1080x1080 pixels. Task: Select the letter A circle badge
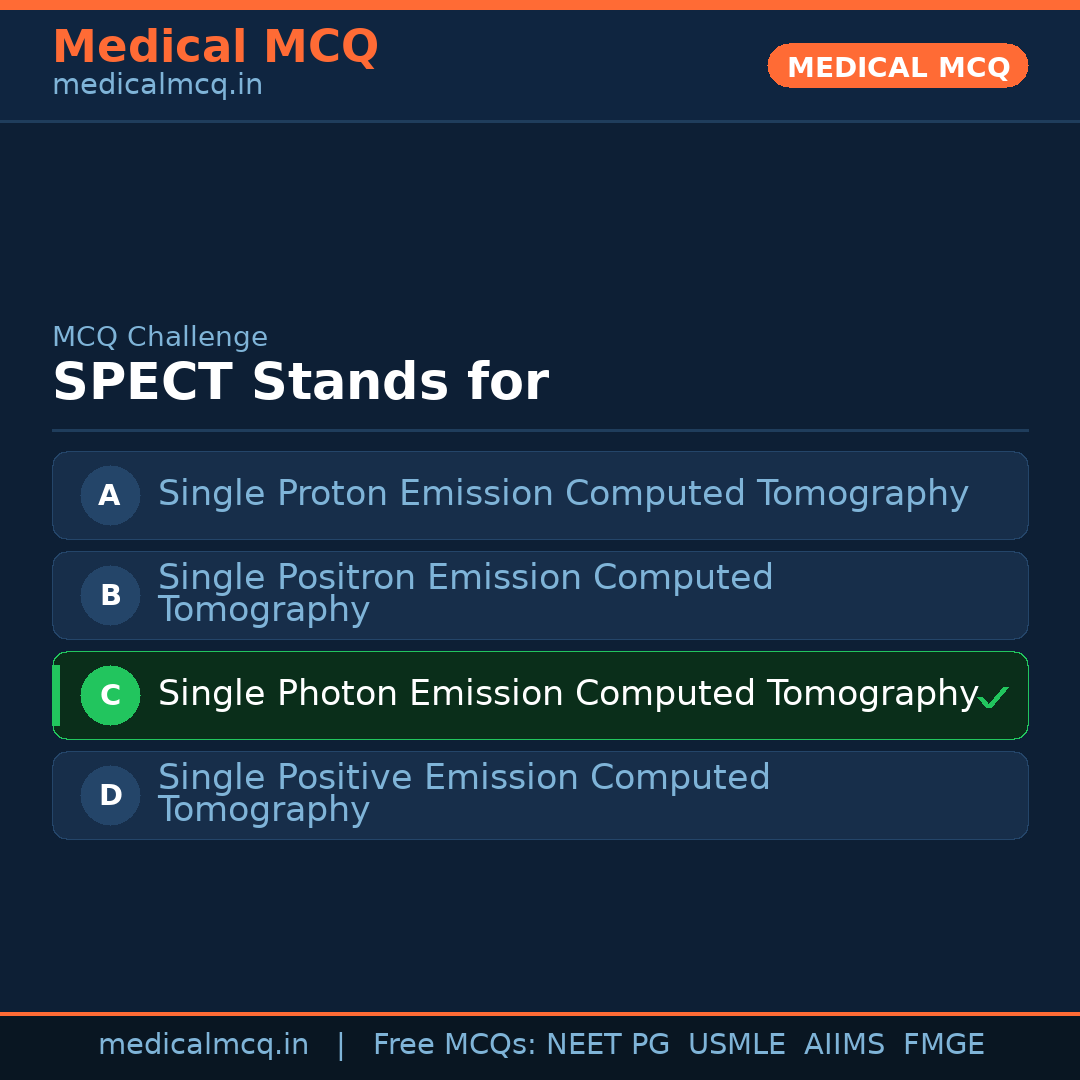point(110,495)
